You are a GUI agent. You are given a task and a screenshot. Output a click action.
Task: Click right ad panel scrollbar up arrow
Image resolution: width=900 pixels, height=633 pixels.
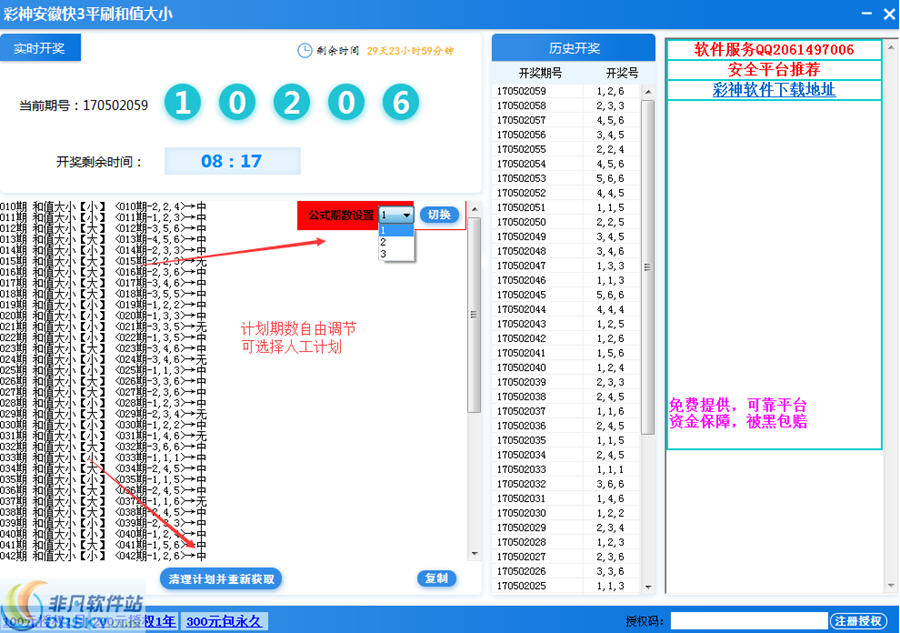coord(891,47)
